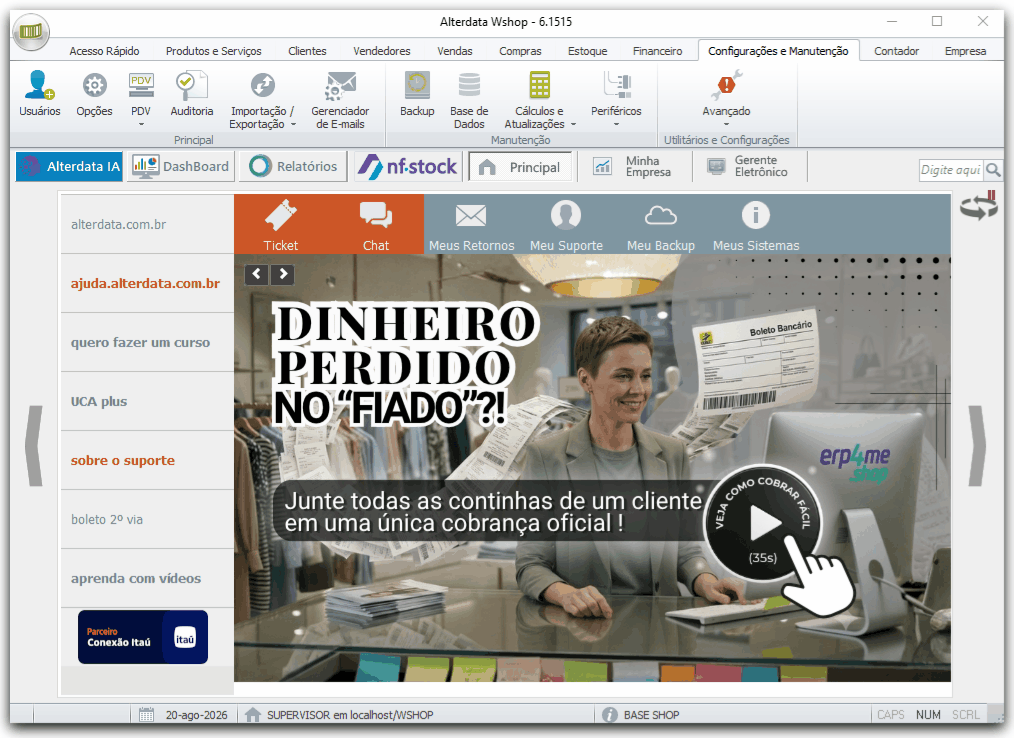
Task: Open a support Ticket
Action: (281, 224)
